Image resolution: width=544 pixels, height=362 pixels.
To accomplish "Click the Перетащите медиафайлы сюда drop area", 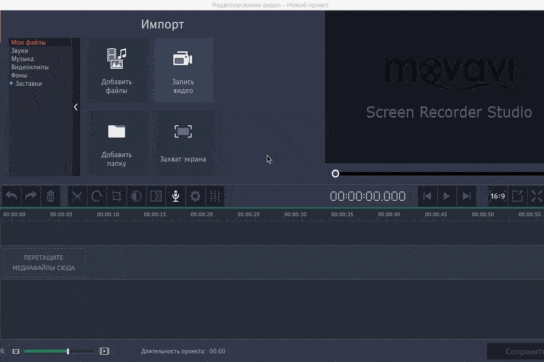I will click(x=44, y=263).
